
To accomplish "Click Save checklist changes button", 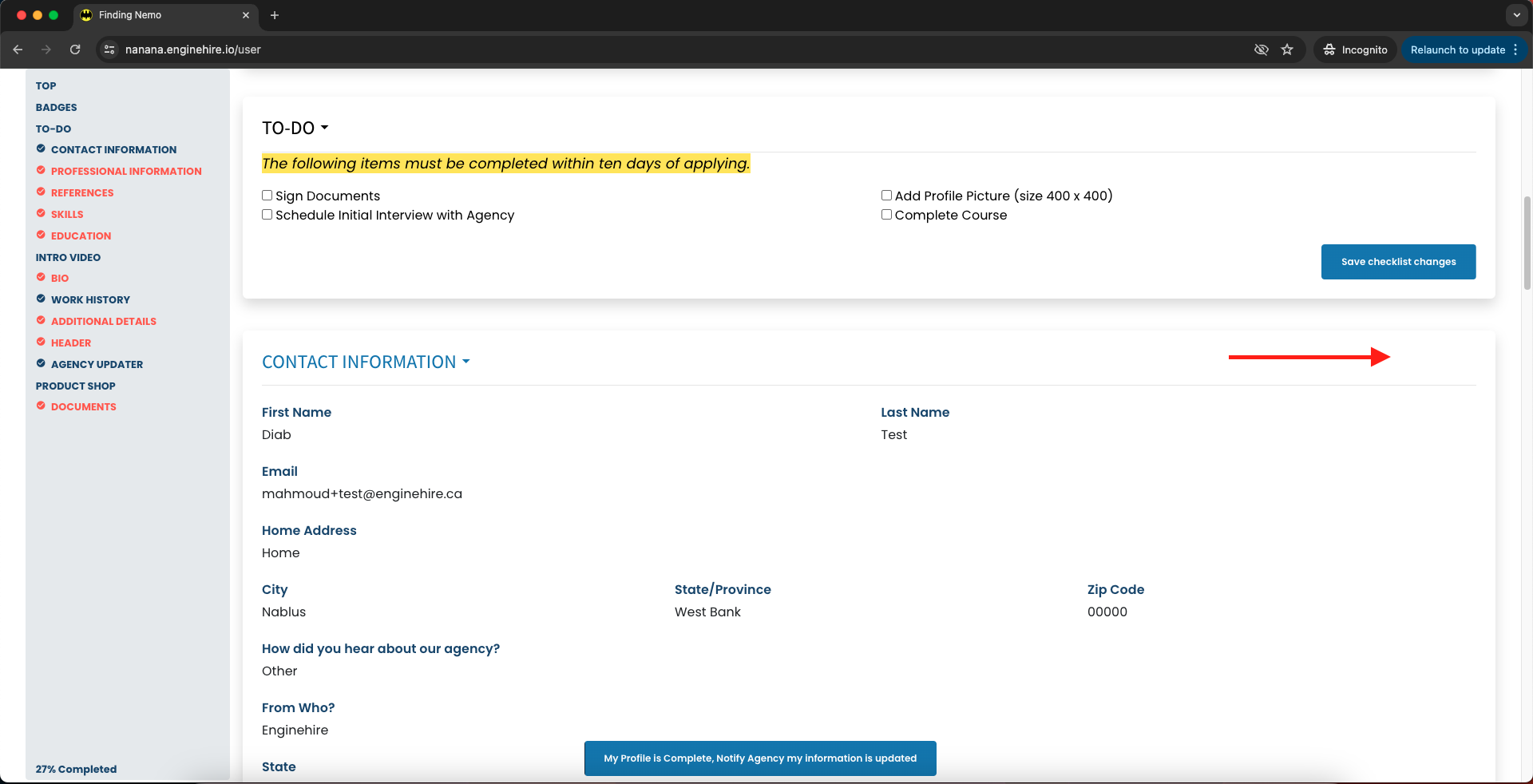I will (1398, 262).
